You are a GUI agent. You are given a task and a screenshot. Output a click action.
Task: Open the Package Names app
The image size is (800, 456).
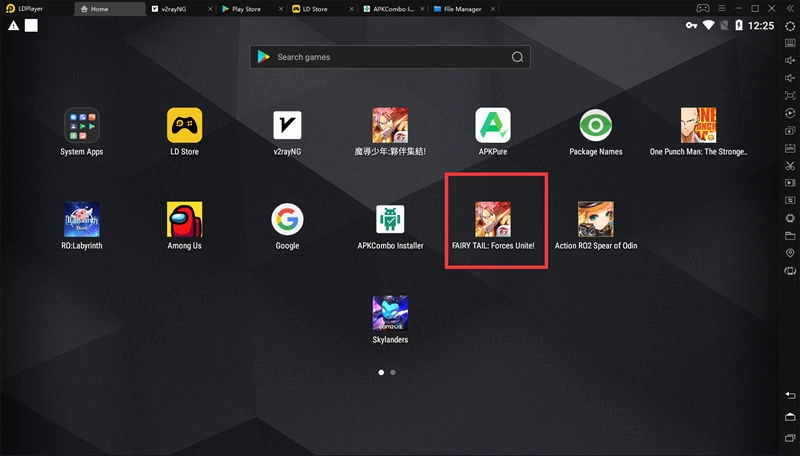pos(596,126)
